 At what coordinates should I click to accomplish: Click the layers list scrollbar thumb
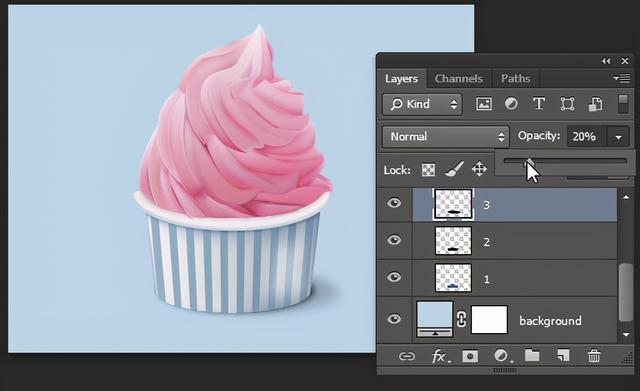pos(626,293)
